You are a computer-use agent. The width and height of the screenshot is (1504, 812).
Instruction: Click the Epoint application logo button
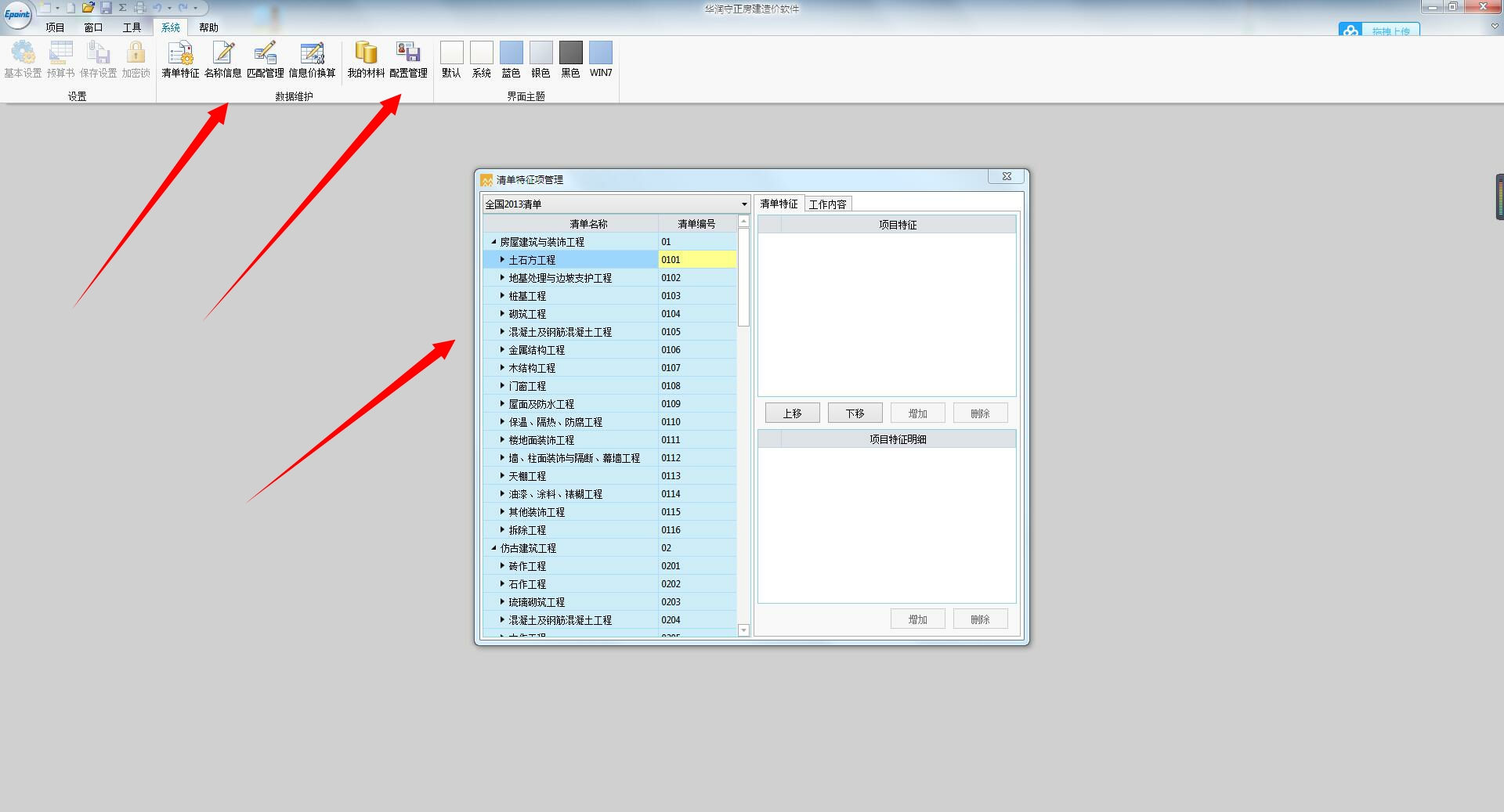[17, 14]
